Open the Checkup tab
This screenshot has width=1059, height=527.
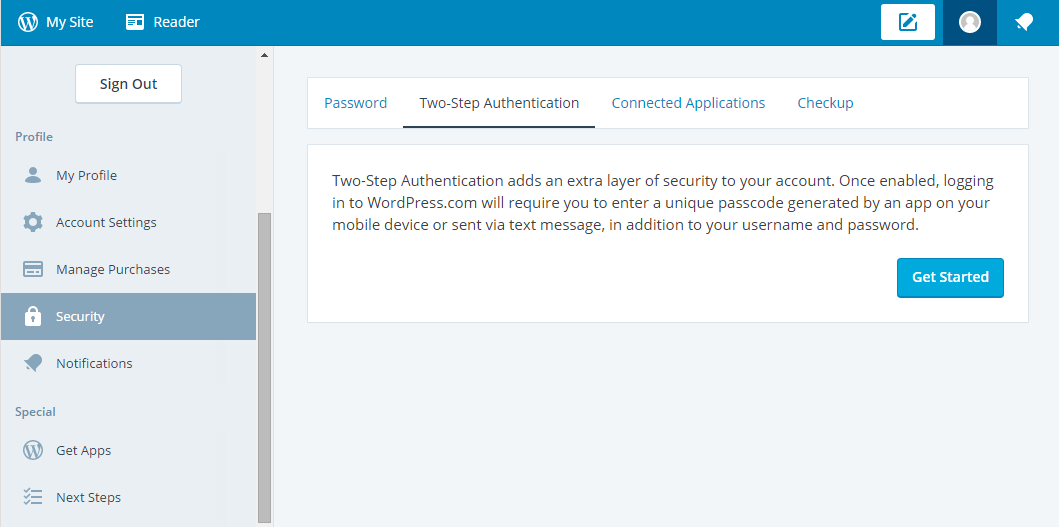(x=825, y=103)
